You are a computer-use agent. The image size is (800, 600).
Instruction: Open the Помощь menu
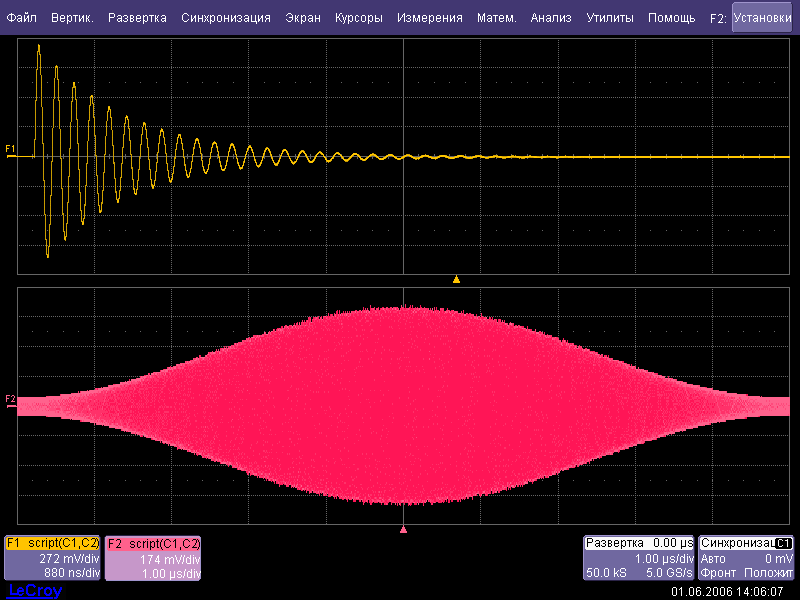pos(671,18)
